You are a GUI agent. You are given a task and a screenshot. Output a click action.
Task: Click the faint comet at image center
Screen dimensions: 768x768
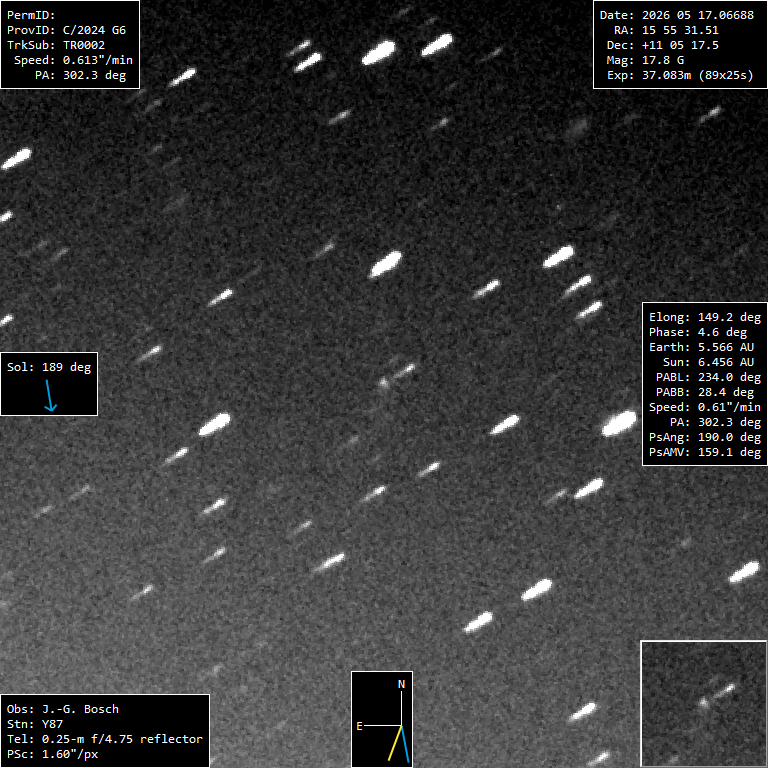pos(384,384)
